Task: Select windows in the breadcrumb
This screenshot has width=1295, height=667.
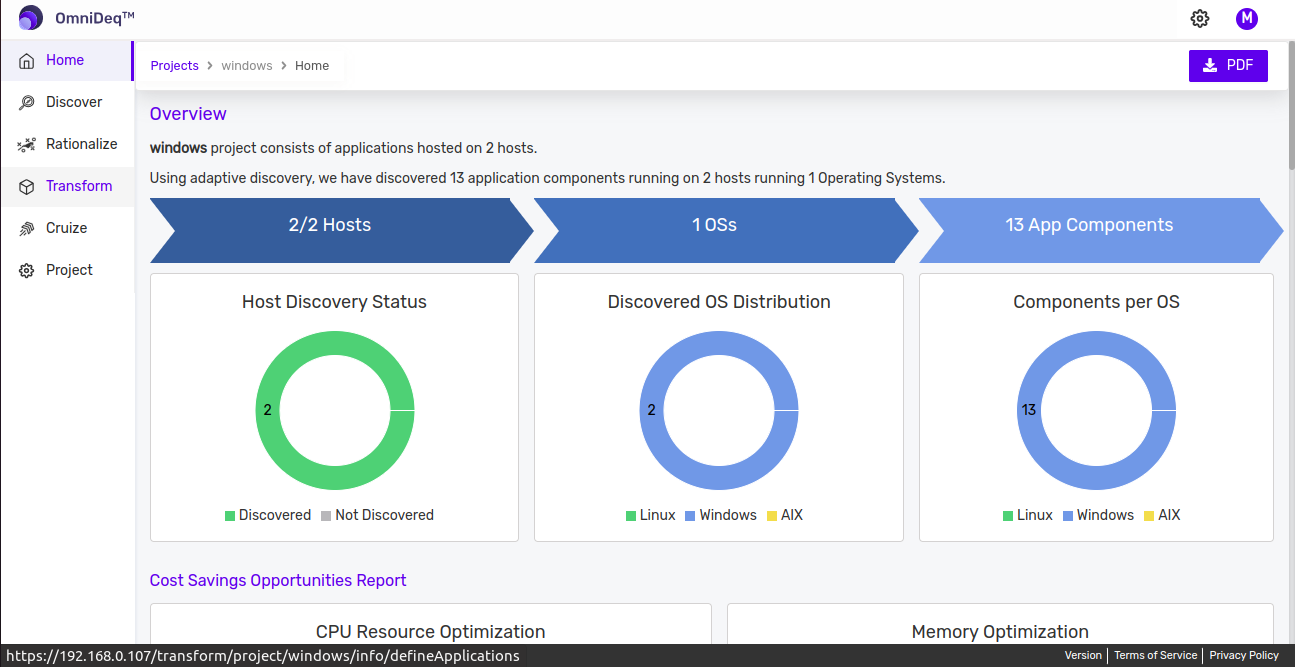Action: tap(247, 66)
